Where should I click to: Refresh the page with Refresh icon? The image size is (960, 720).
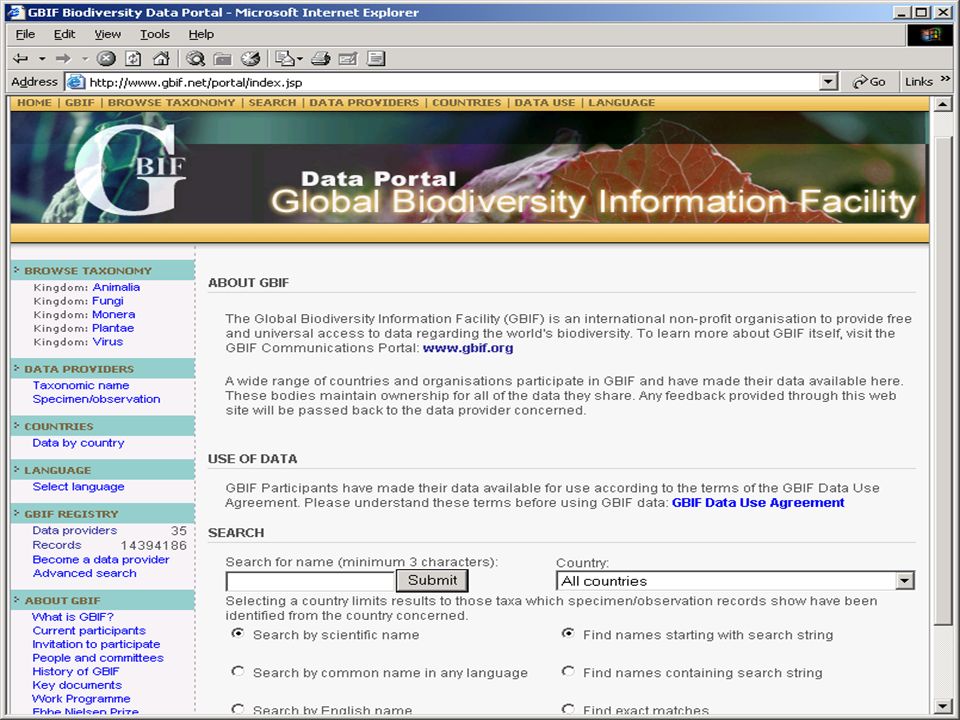pyautogui.click(x=133, y=59)
